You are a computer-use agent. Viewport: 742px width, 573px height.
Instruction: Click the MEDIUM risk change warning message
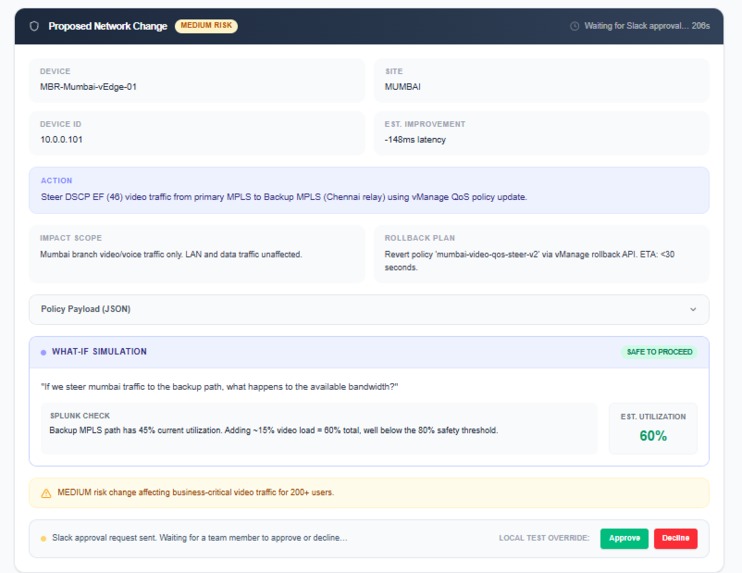(x=195, y=493)
